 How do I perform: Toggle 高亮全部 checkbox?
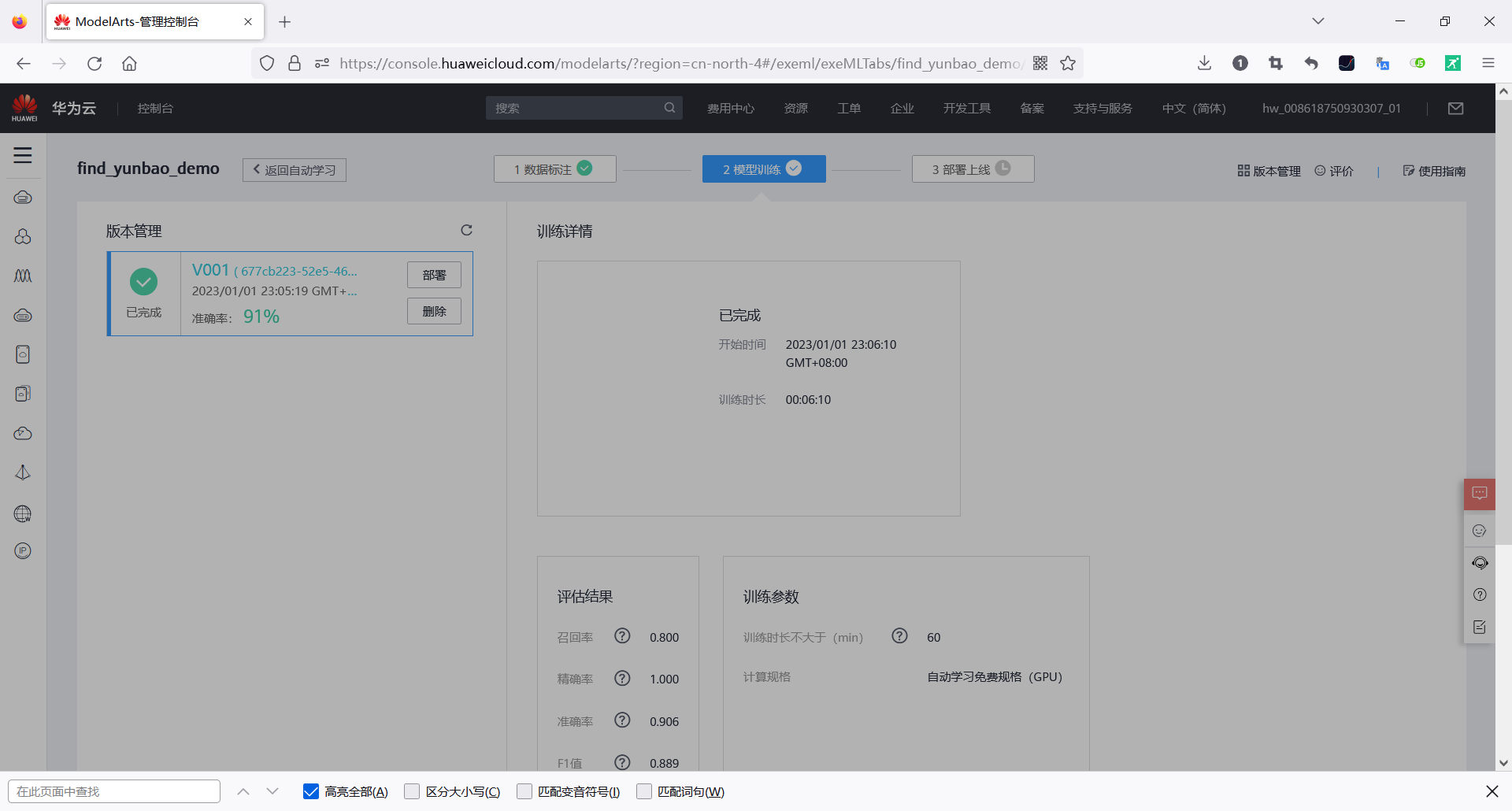coord(311,791)
